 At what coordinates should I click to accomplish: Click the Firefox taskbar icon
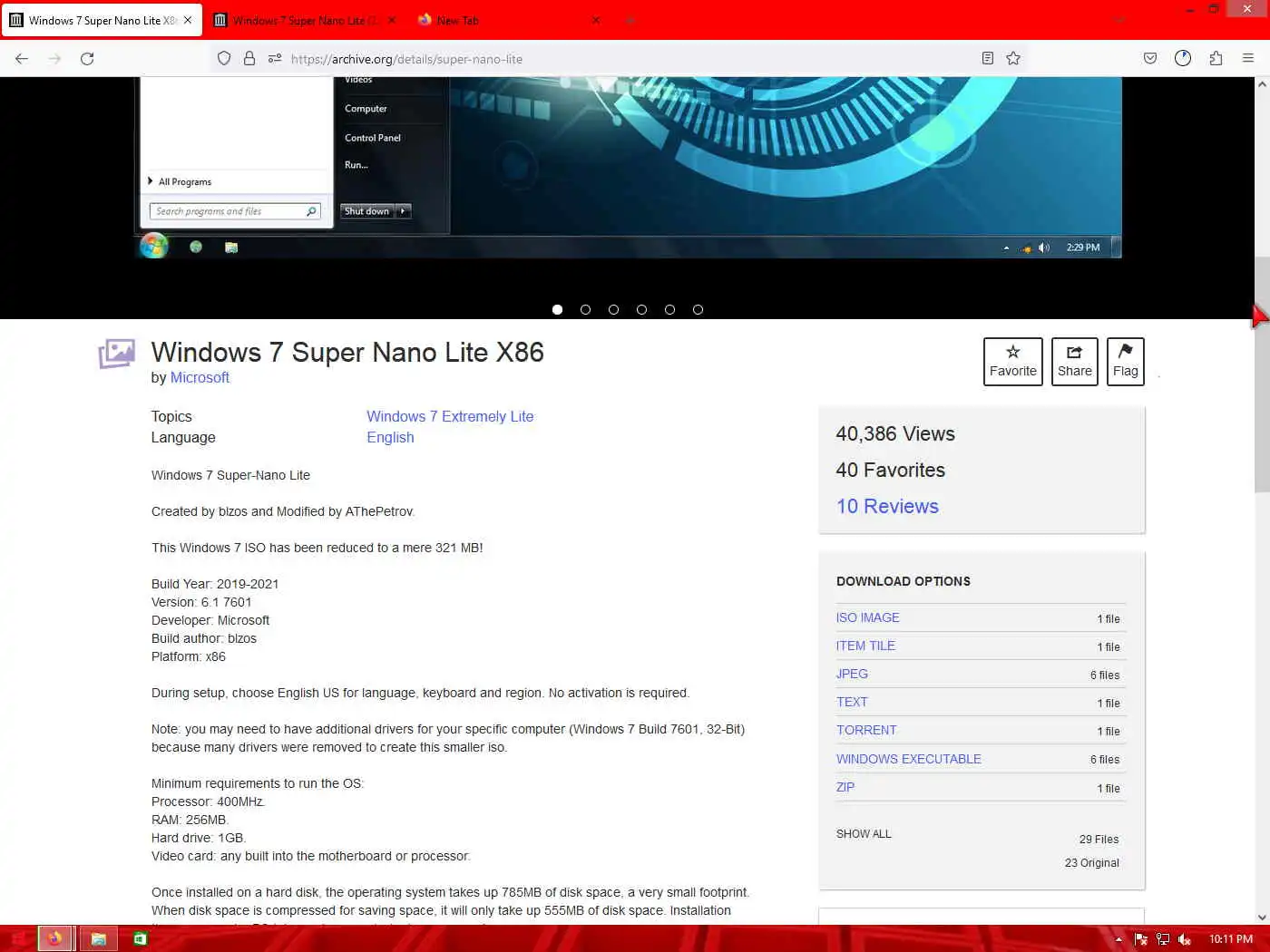click(55, 939)
